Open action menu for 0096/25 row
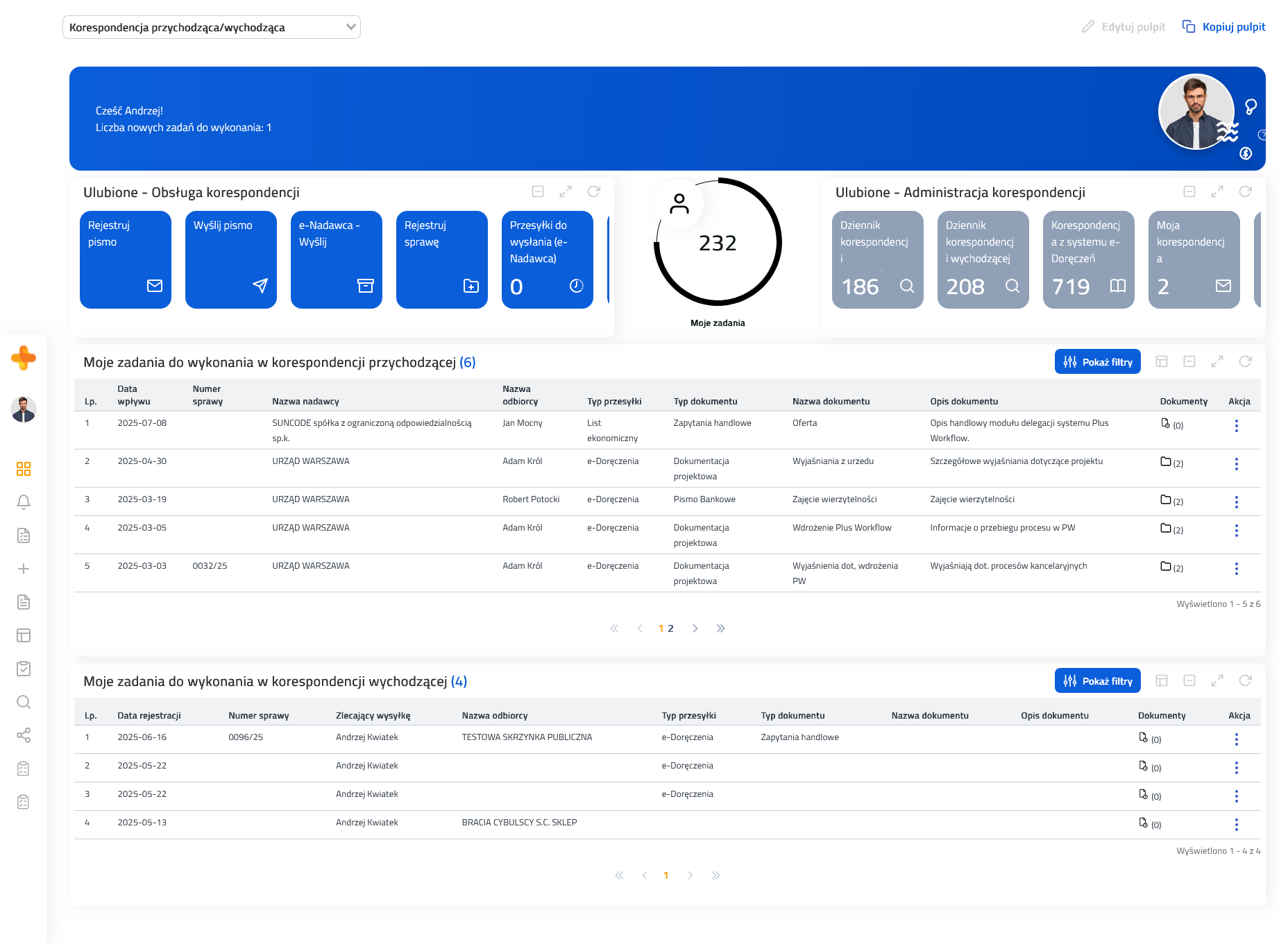The image size is (1288, 944). tap(1237, 739)
